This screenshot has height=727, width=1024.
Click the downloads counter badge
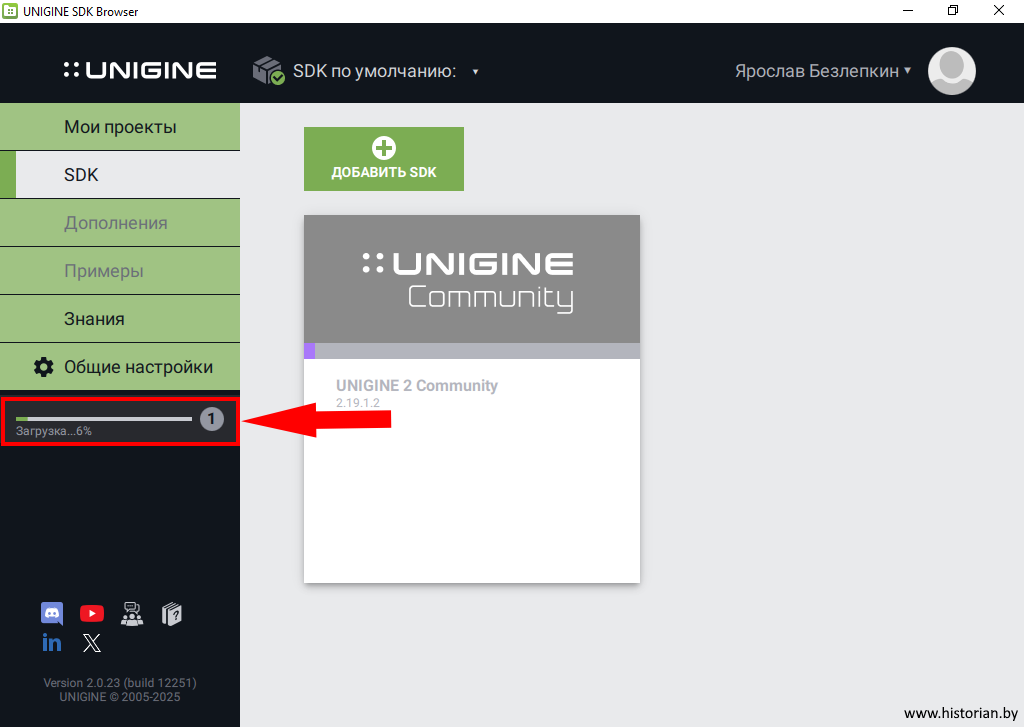pos(212,419)
